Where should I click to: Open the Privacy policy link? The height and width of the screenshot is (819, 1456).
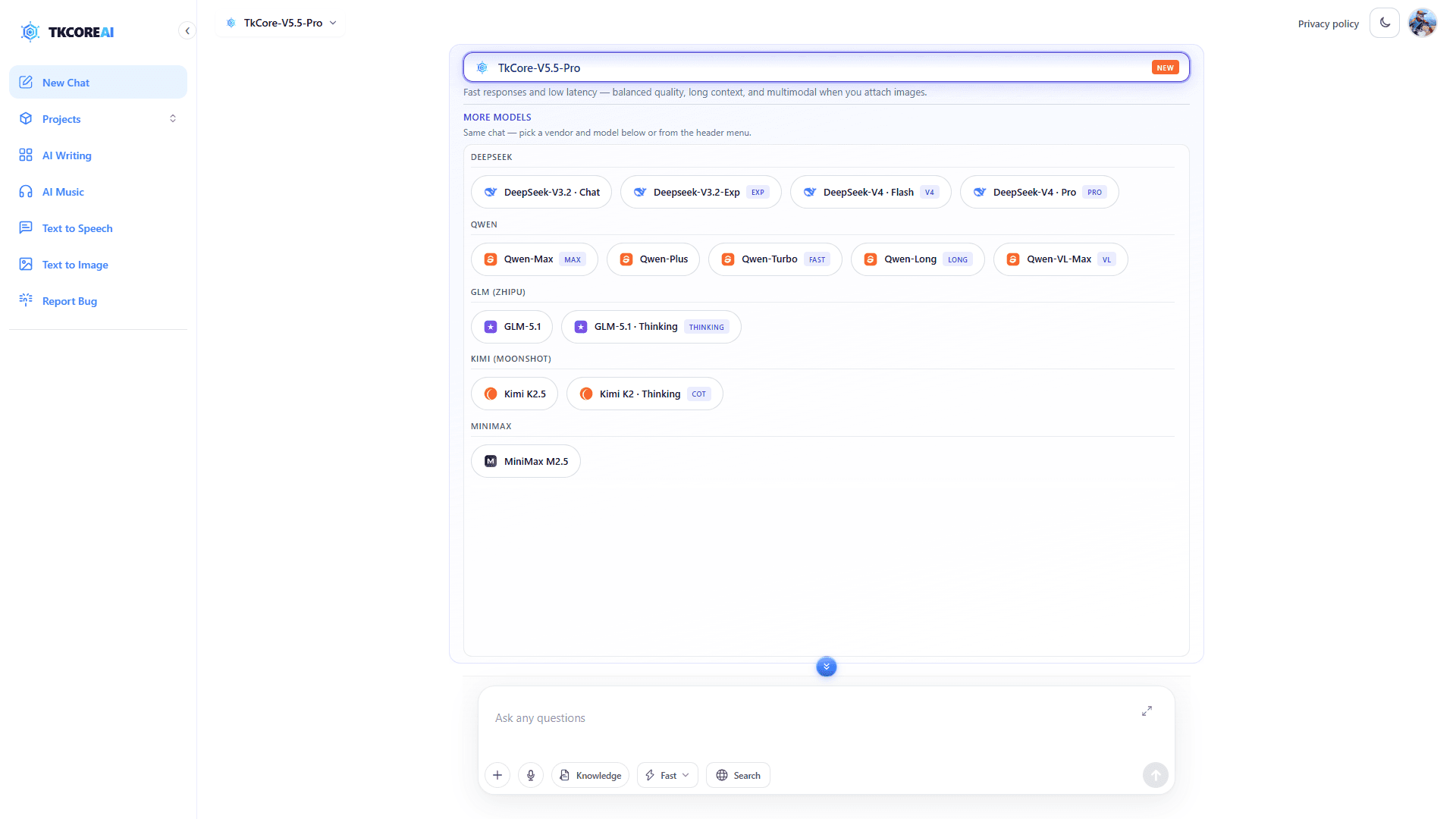pyautogui.click(x=1328, y=24)
